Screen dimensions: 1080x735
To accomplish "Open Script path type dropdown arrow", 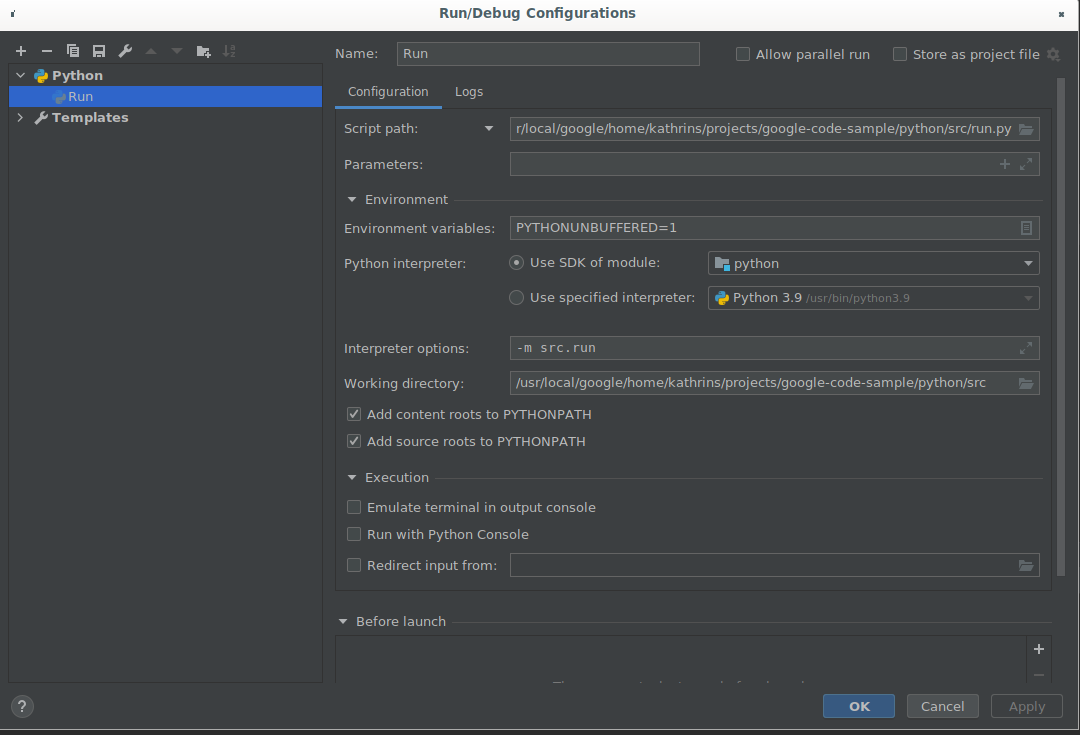I will (489, 129).
